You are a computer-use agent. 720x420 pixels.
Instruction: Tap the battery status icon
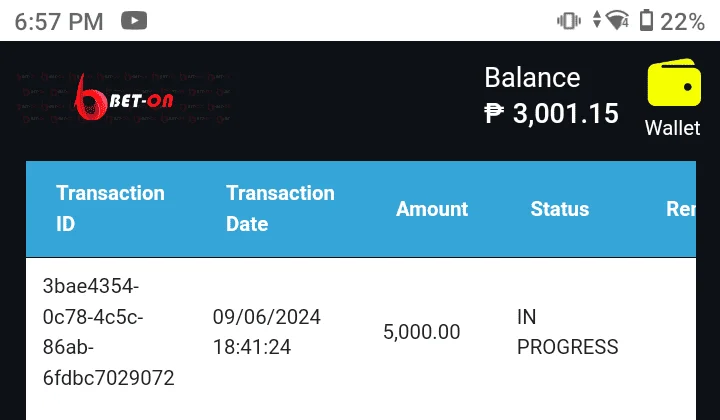647,21
